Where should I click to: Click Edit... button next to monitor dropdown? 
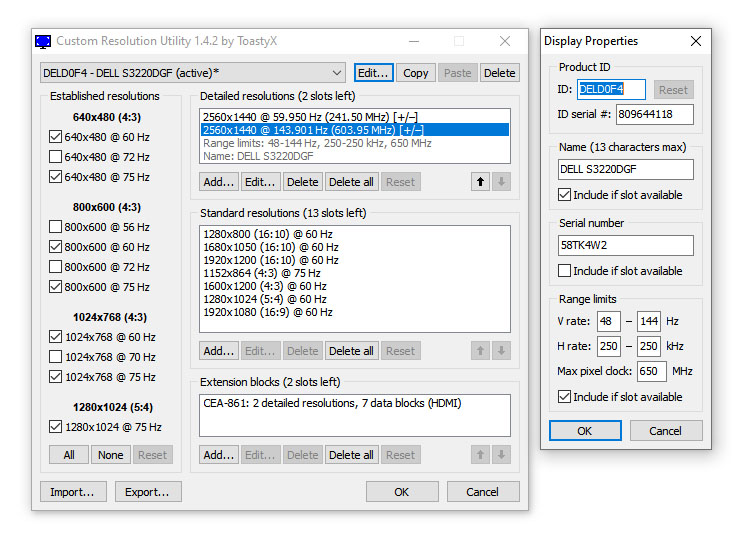pos(373,73)
